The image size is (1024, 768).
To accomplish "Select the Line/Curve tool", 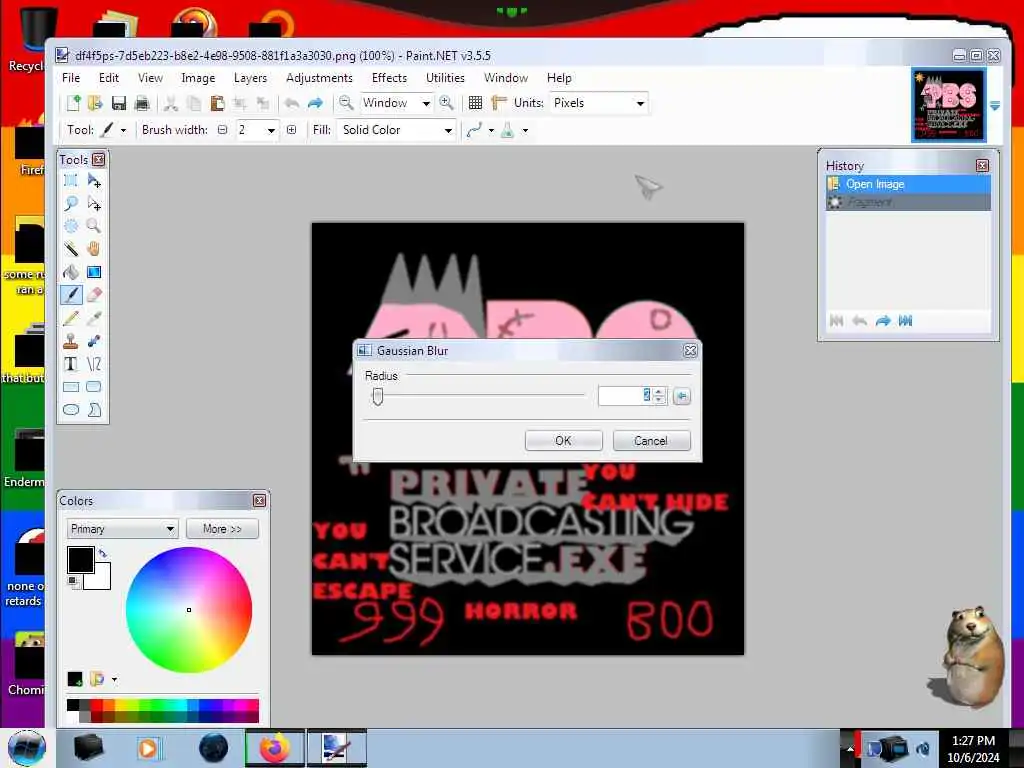I will click(94, 364).
